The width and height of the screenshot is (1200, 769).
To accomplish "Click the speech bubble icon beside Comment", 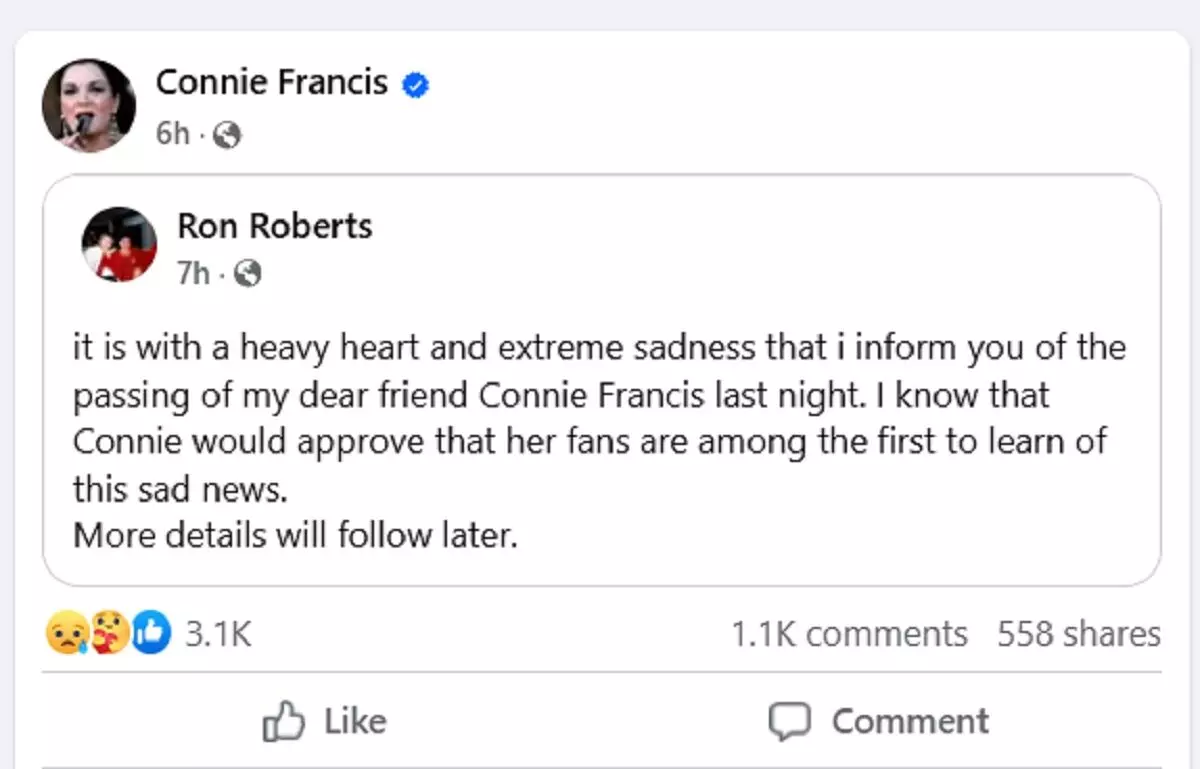I will click(789, 721).
